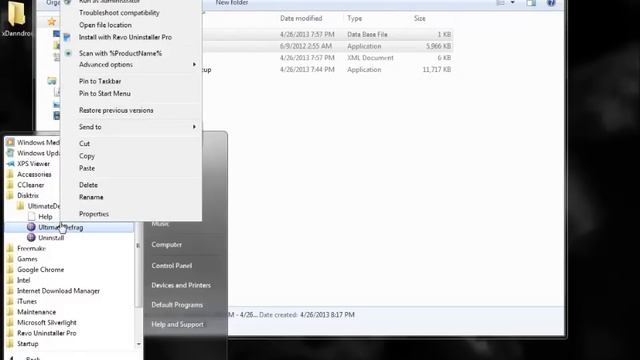The height and width of the screenshot is (360, 640).
Task: Open Music from Start menu
Action: tap(160, 224)
